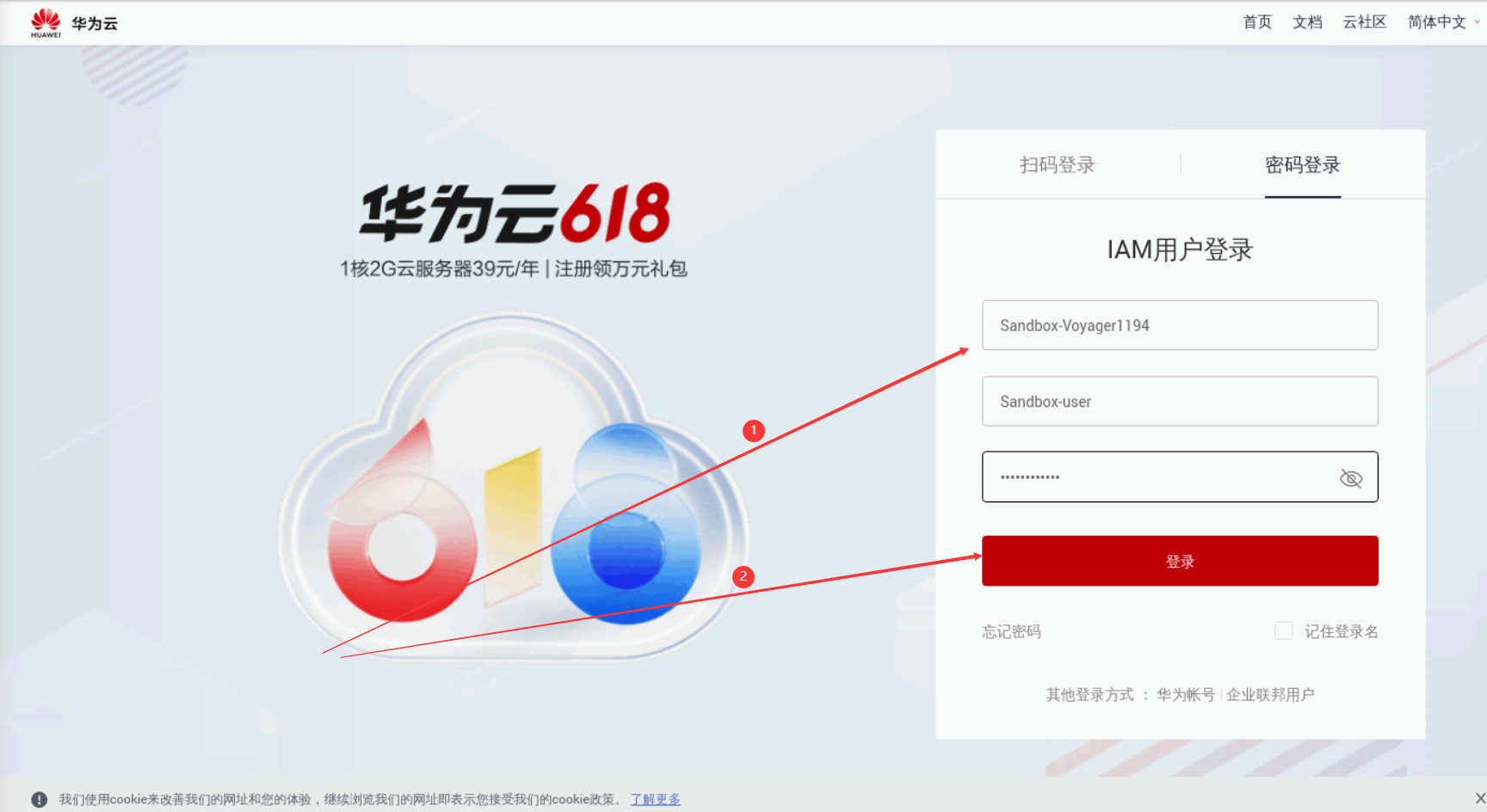The width and height of the screenshot is (1487, 812).
Task: Open the 了解更多 cookie policy link
Action: tap(656, 799)
